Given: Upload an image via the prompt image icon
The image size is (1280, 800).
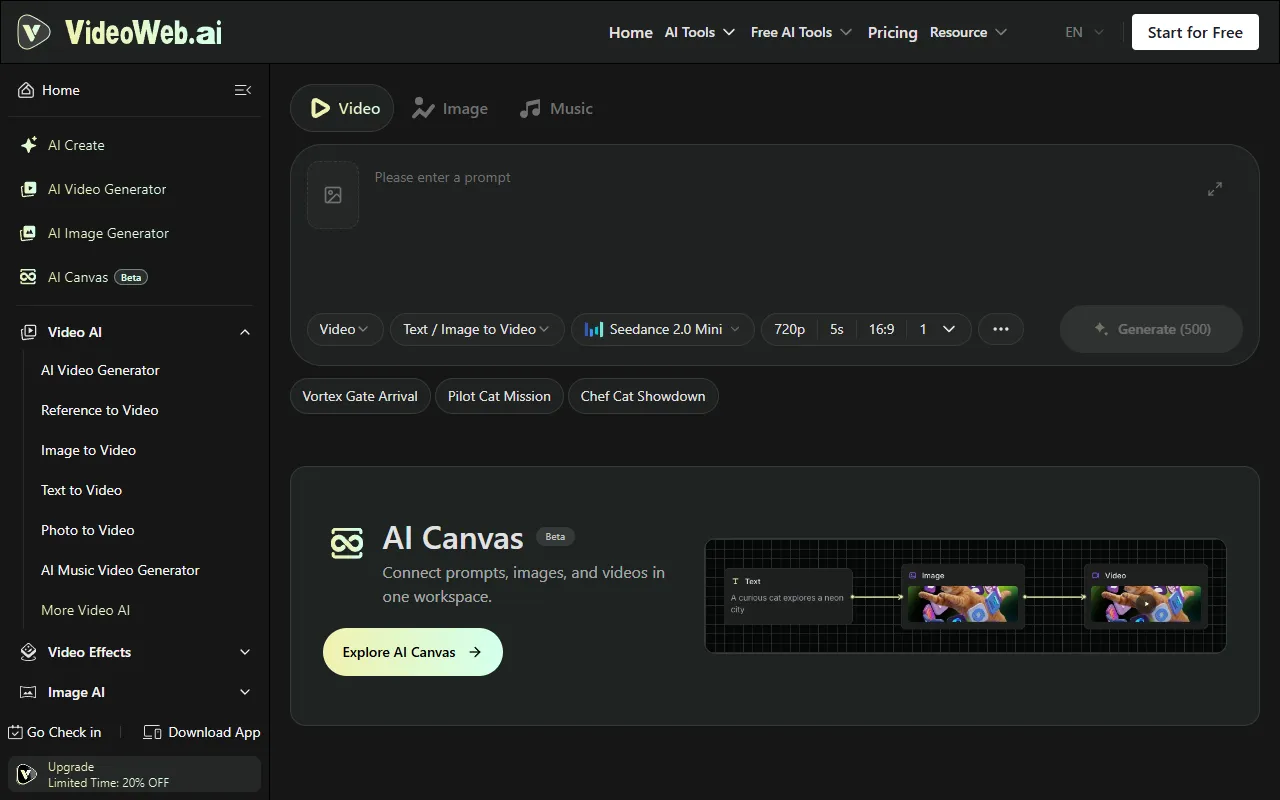Looking at the screenshot, I should coord(333,195).
